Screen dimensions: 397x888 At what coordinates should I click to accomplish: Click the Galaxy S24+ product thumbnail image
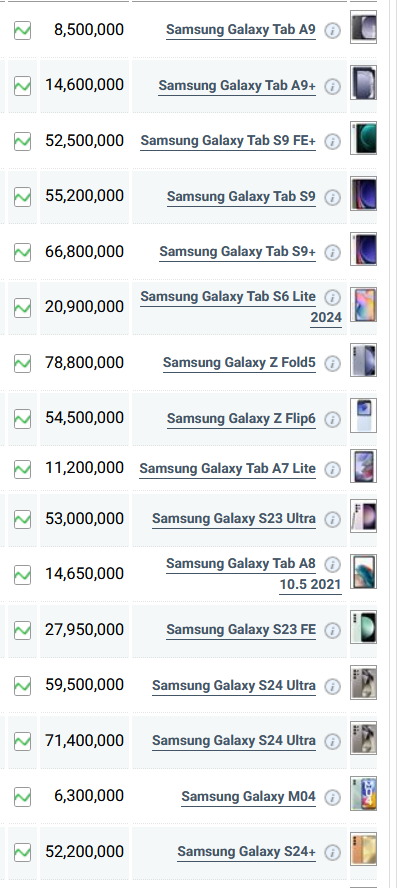click(363, 848)
